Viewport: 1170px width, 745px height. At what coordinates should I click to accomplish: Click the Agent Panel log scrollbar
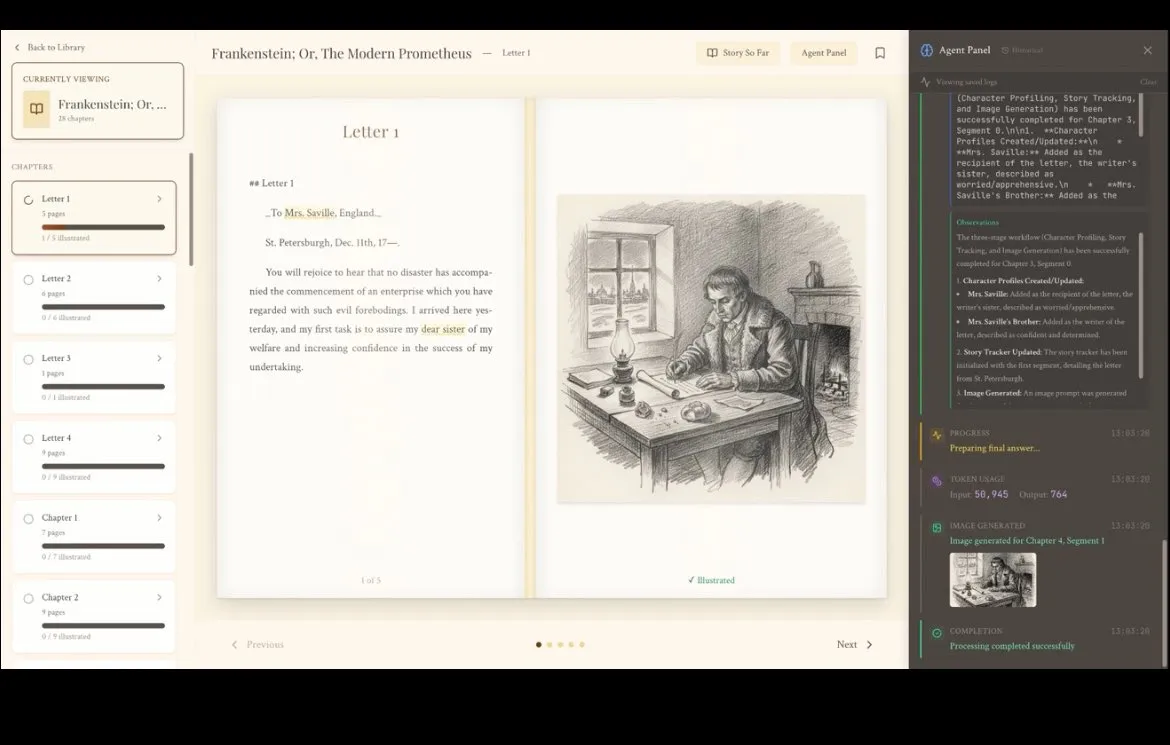click(x=1164, y=603)
